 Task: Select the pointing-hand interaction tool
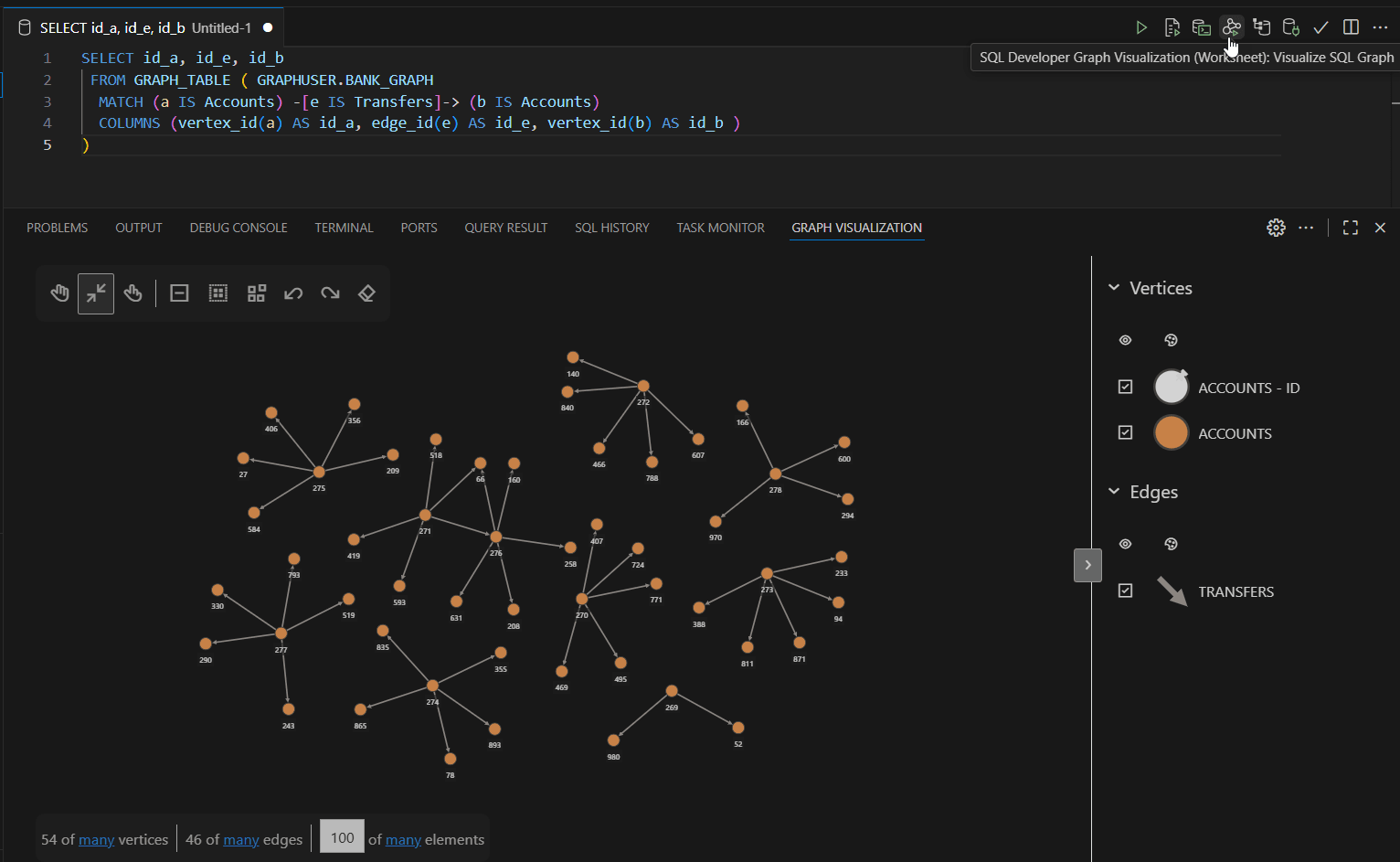(133, 293)
